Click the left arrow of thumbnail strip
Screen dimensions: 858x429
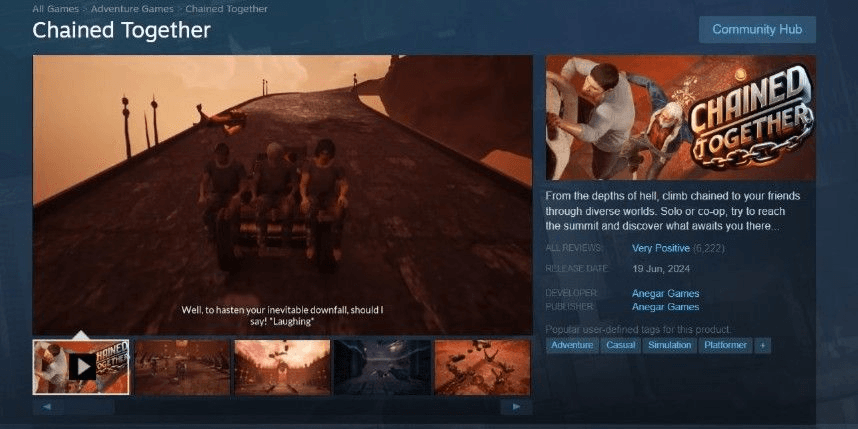click(x=46, y=407)
